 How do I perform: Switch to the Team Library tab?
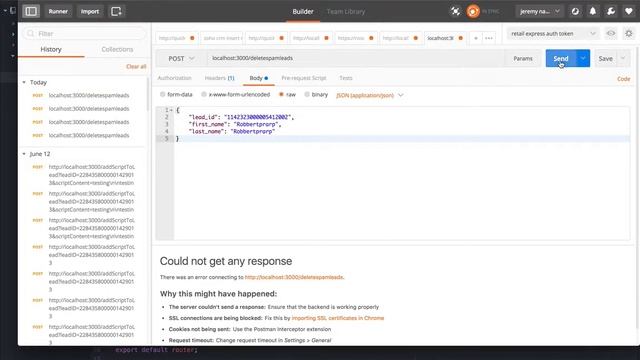pos(346,11)
